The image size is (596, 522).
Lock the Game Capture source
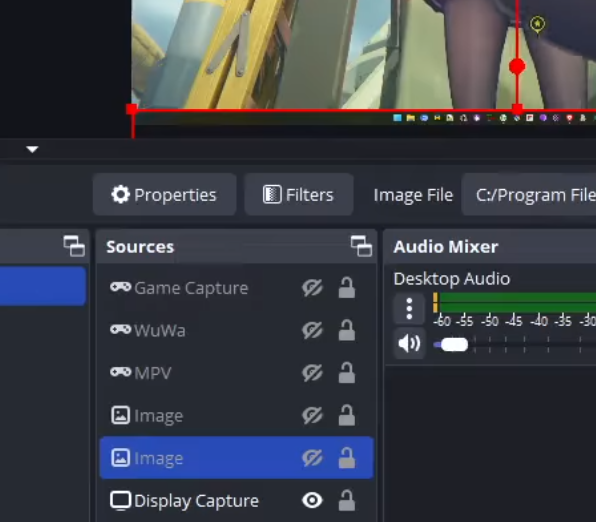point(347,287)
